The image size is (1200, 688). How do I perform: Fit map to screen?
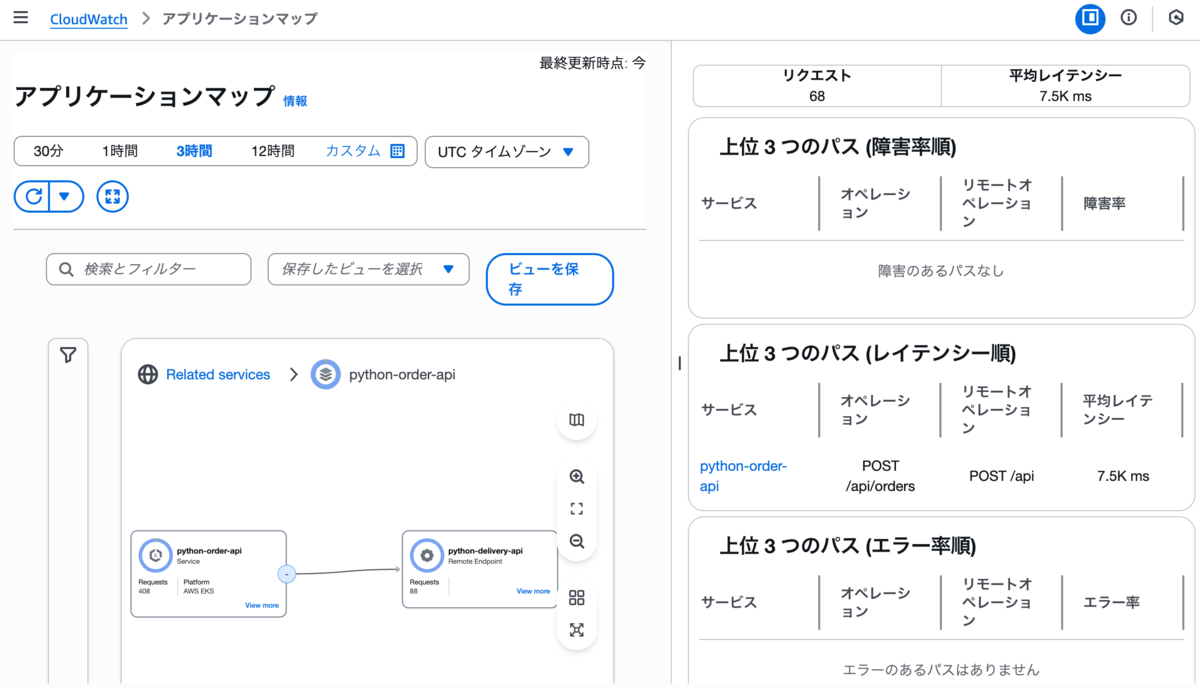pos(576,509)
